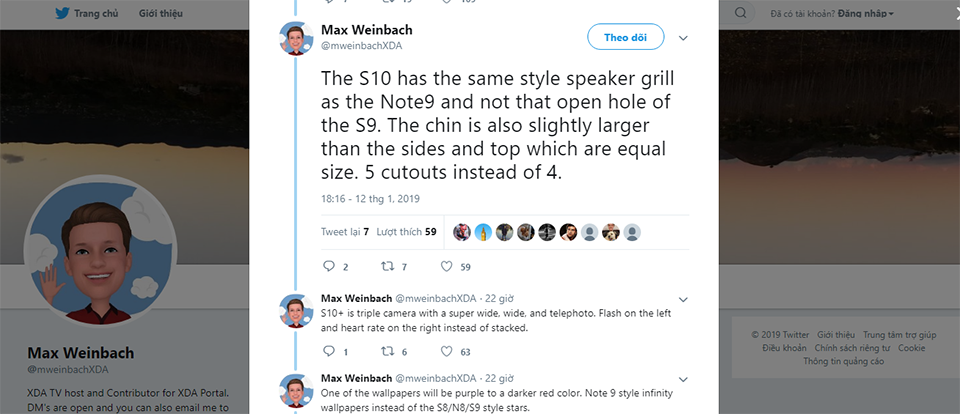The width and height of the screenshot is (960, 414).
Task: Like the S10+ triple camera tweet
Action: (446, 352)
